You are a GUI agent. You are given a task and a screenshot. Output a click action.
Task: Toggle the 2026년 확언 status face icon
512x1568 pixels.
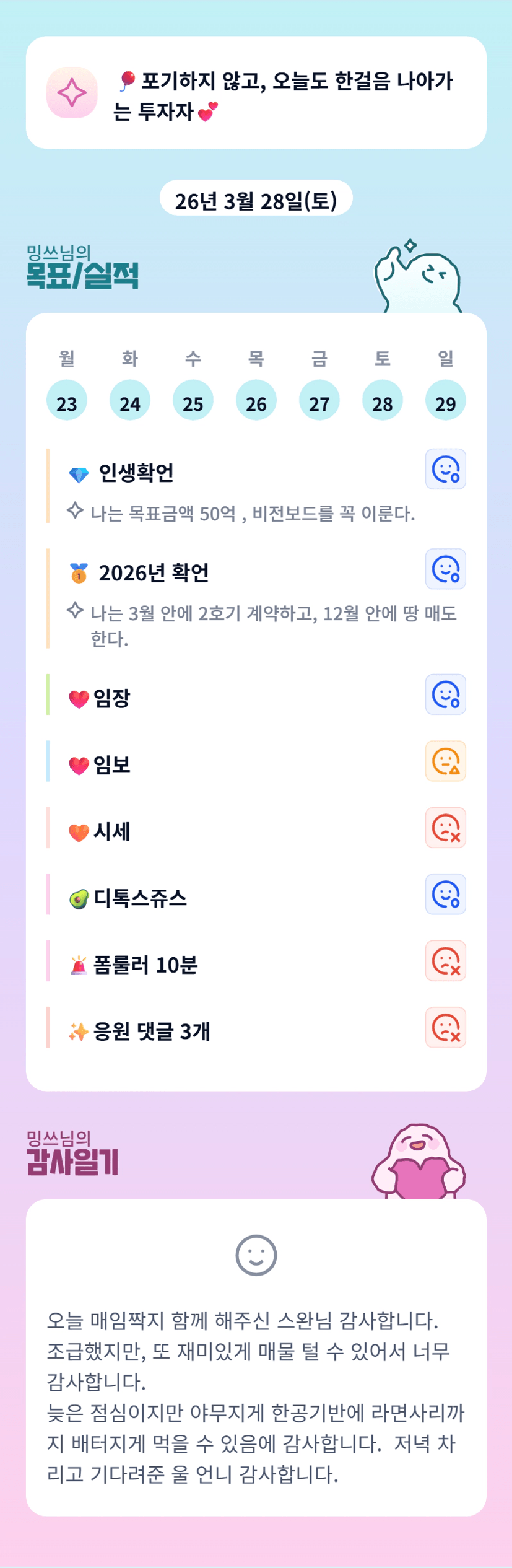445,569
